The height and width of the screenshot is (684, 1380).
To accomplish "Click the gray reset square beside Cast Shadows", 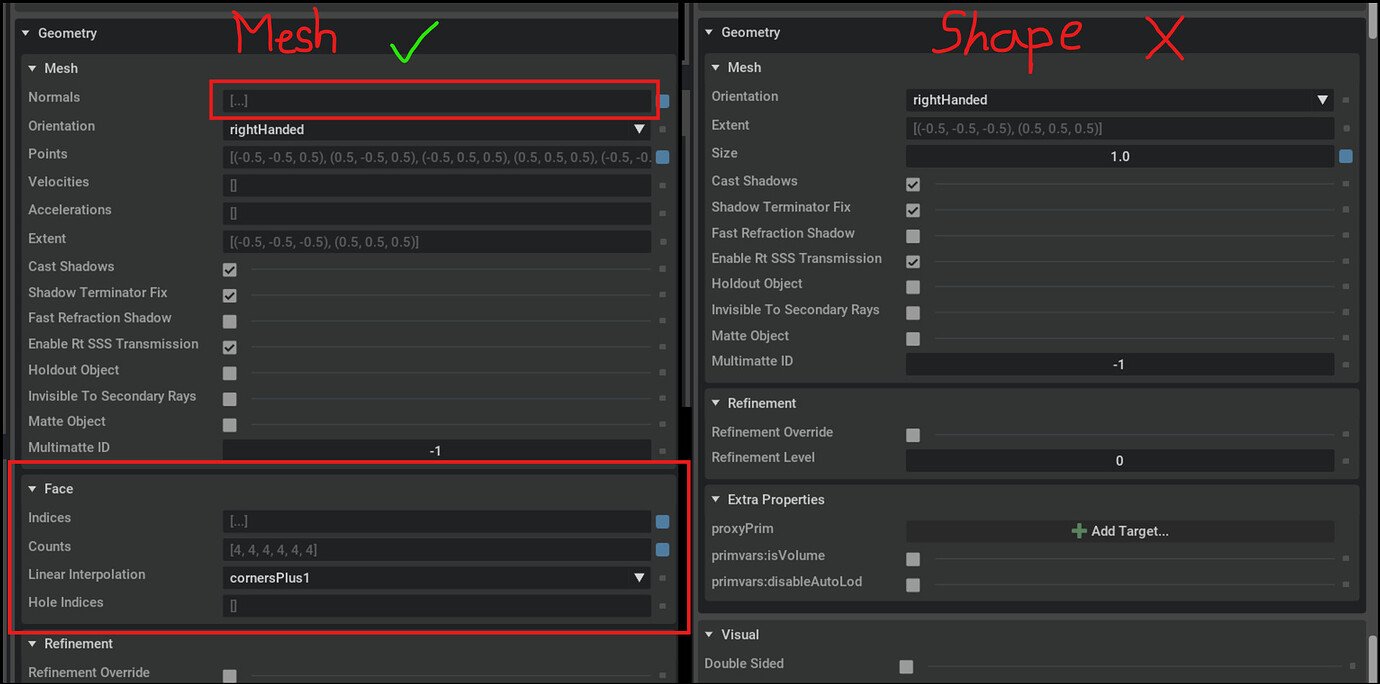I will click(x=661, y=269).
